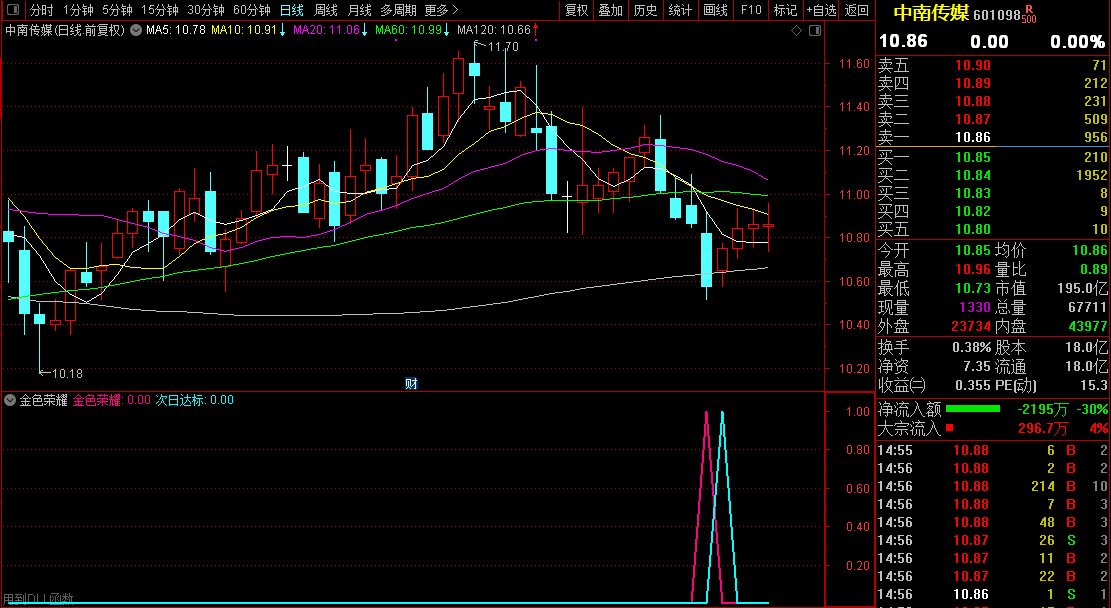Viewport: 1111px width, 608px height.
Task: Select the 周线 weekly chart tab
Action: click(326, 10)
